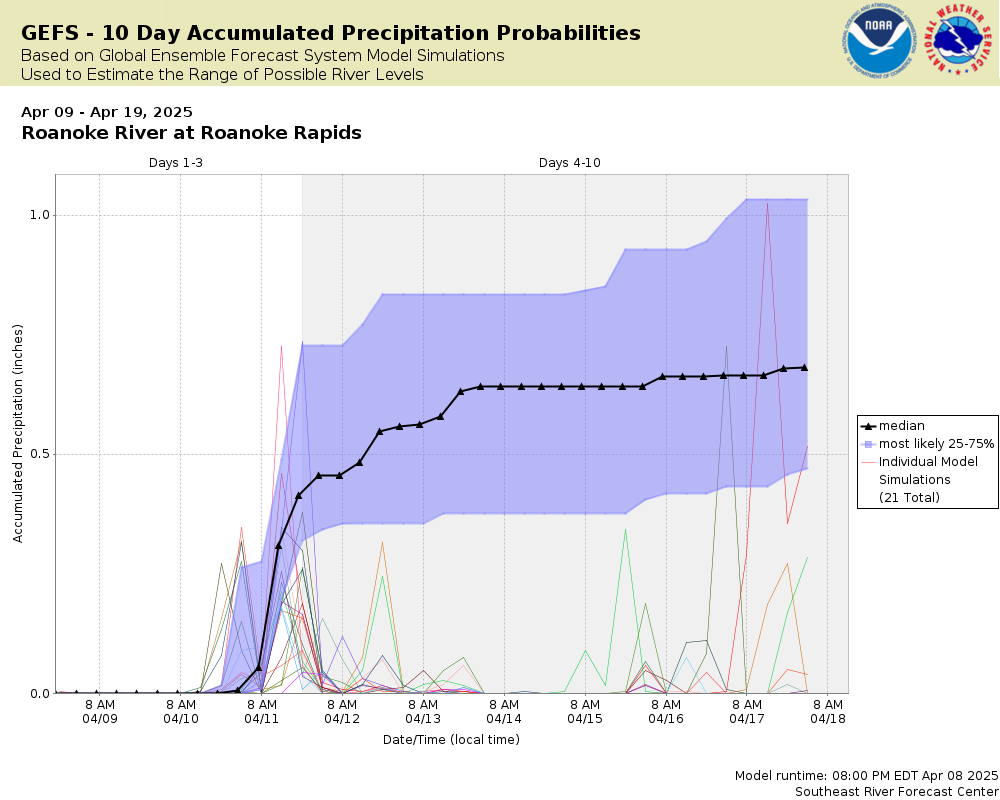The width and height of the screenshot is (1000, 800).
Task: Click the 0.5 y-axis value label
Action: (40, 454)
